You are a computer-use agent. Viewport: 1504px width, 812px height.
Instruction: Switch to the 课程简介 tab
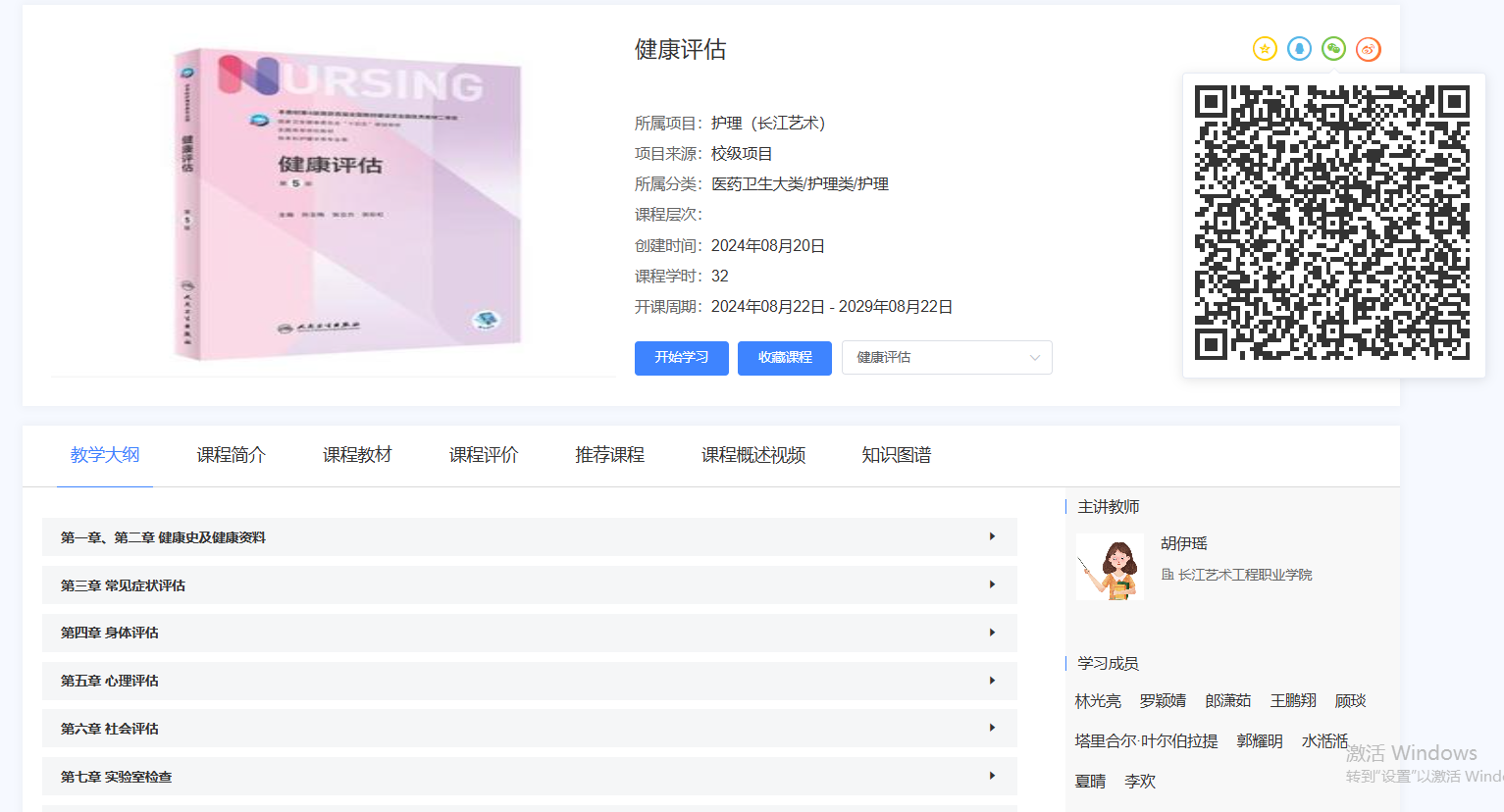pyautogui.click(x=231, y=455)
